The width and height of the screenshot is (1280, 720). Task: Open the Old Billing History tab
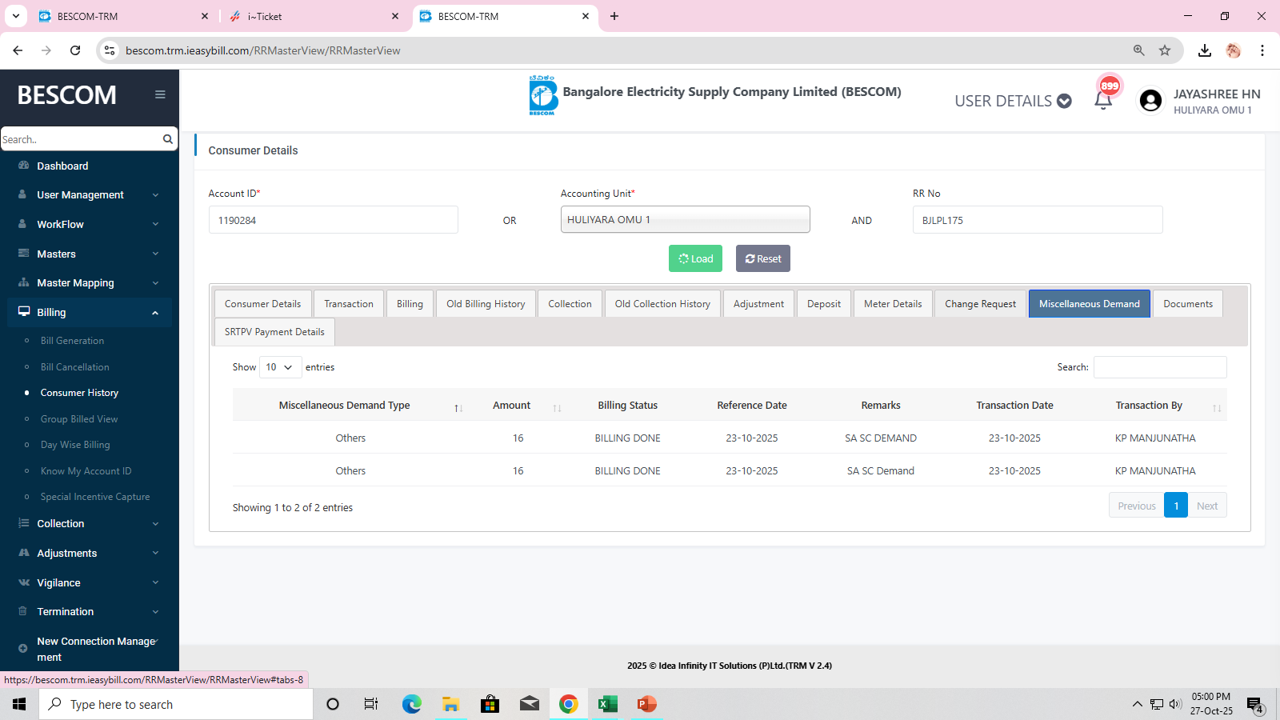coord(485,304)
